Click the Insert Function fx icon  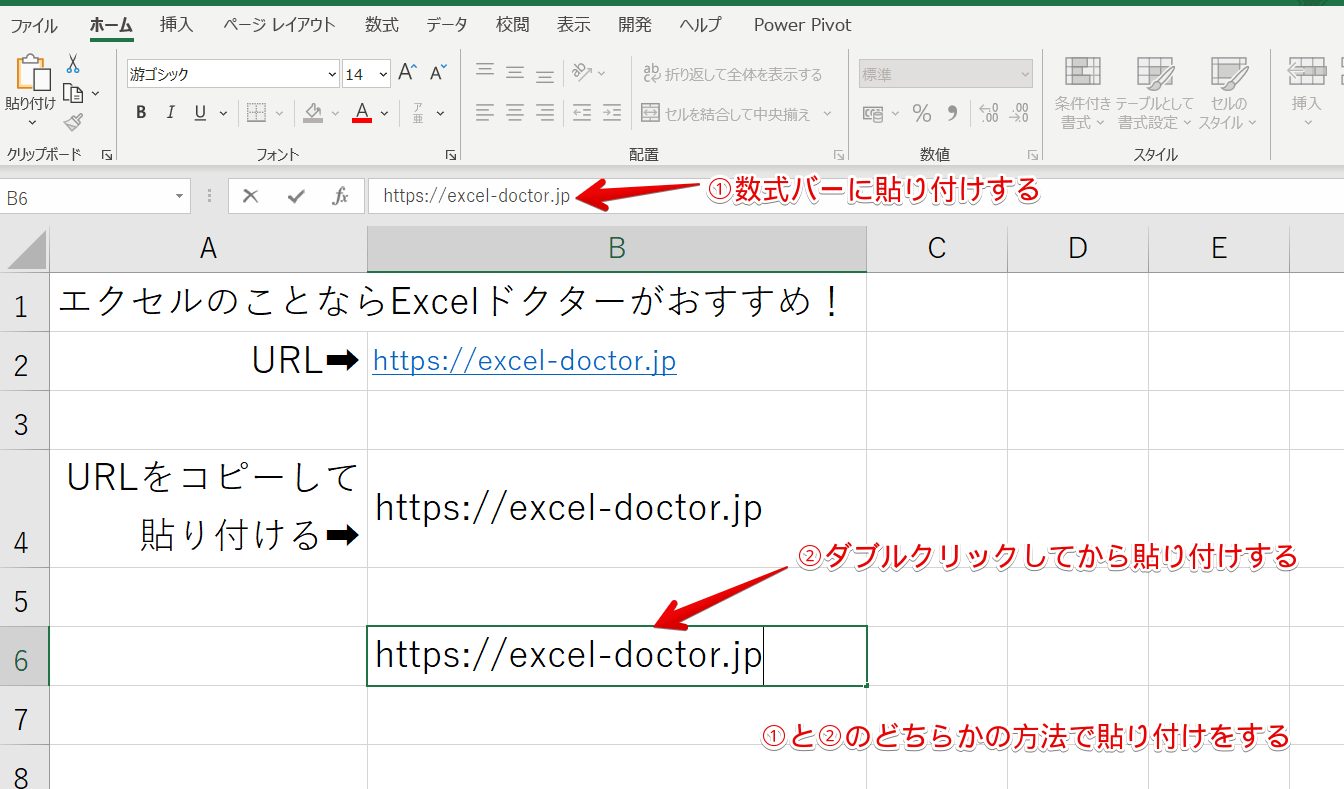pos(340,196)
